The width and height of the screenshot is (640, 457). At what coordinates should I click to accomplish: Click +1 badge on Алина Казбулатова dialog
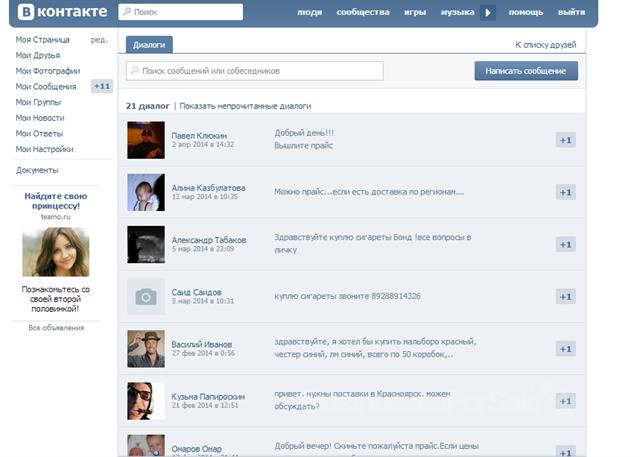coord(565,192)
